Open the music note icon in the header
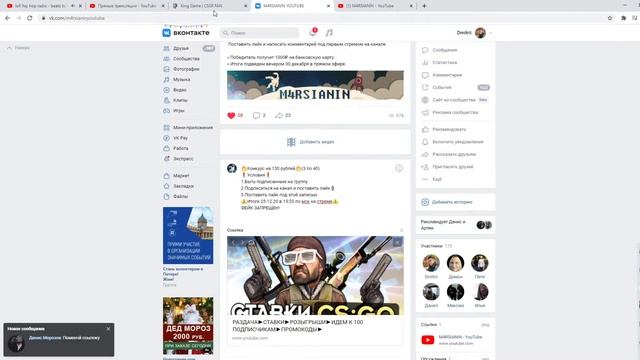 (329, 33)
